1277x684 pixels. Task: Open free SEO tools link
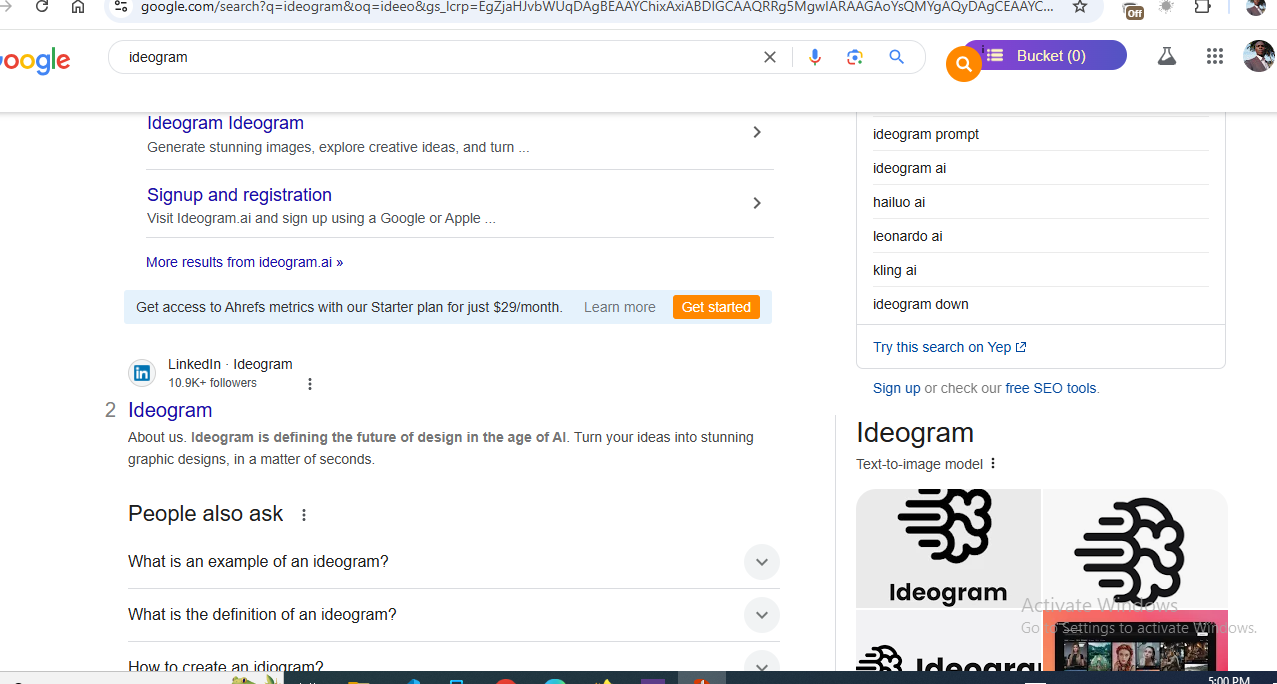(1051, 388)
